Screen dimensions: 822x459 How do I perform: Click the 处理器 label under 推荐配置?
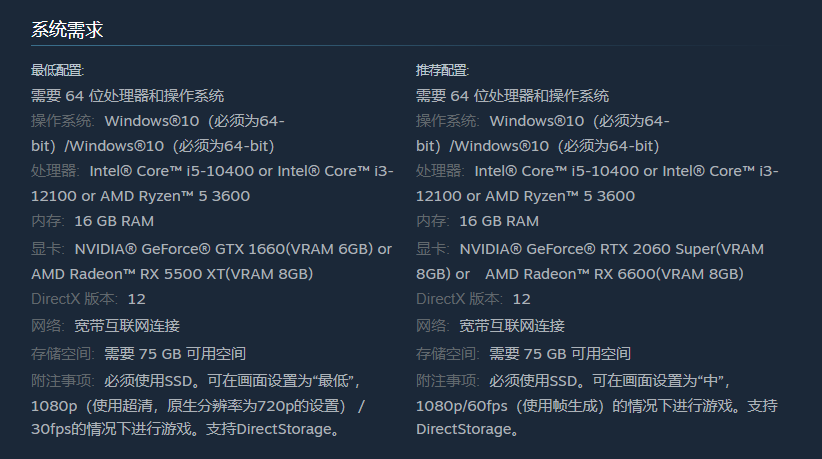(x=439, y=171)
